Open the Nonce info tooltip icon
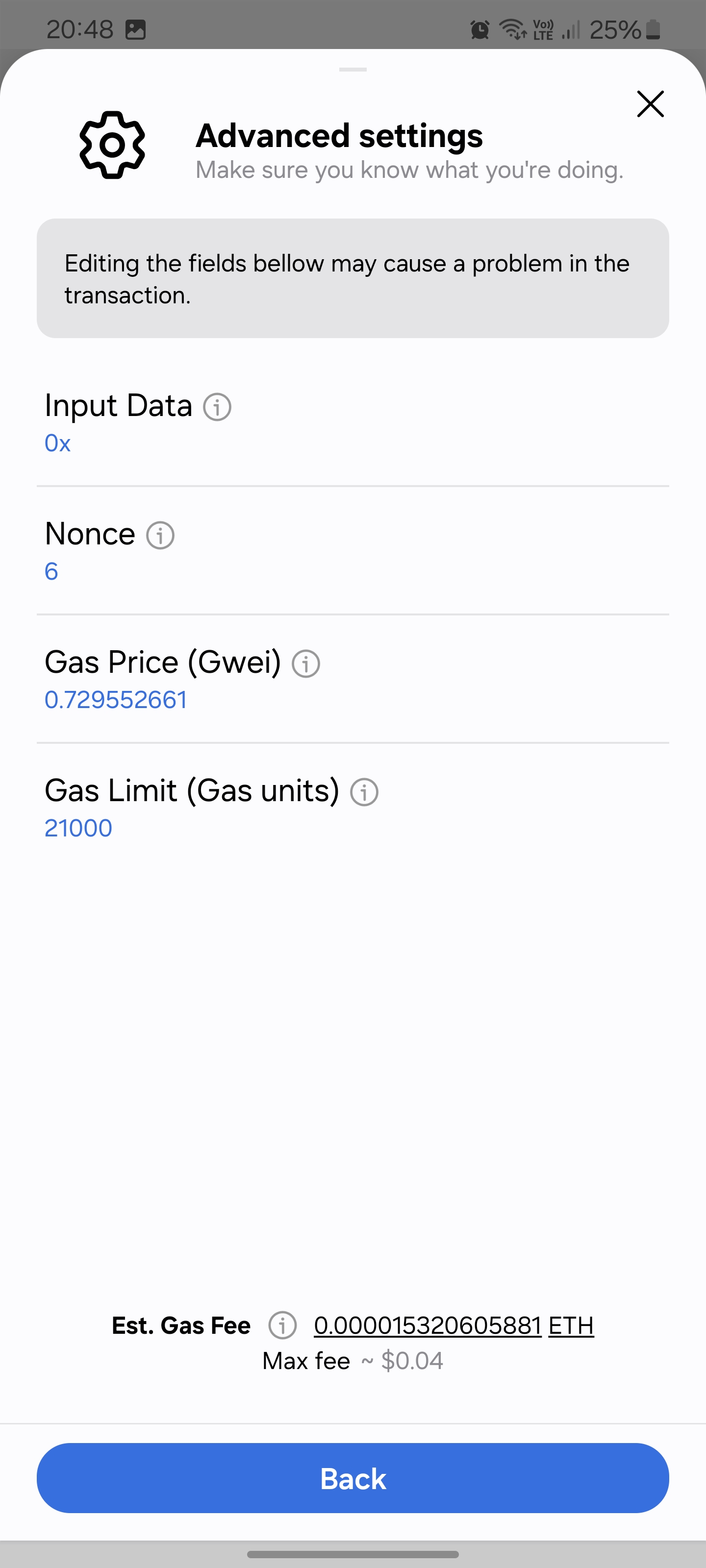This screenshot has width=706, height=1568. [160, 535]
